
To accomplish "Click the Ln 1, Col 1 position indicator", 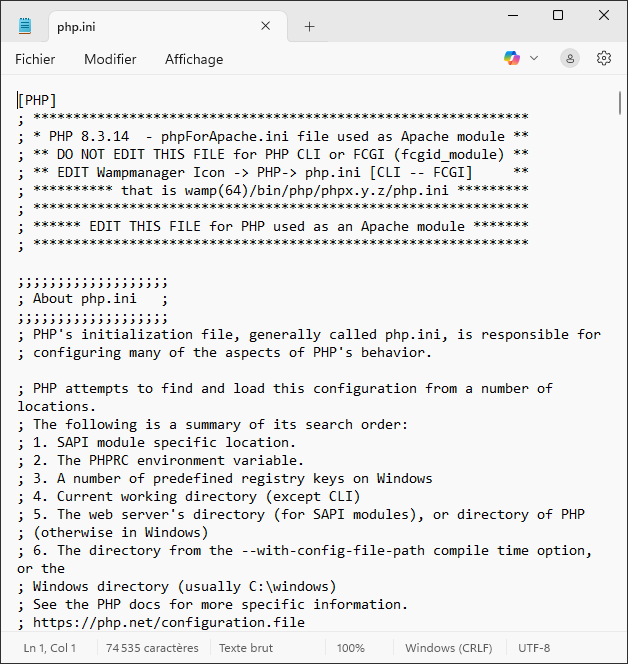I will (50, 648).
